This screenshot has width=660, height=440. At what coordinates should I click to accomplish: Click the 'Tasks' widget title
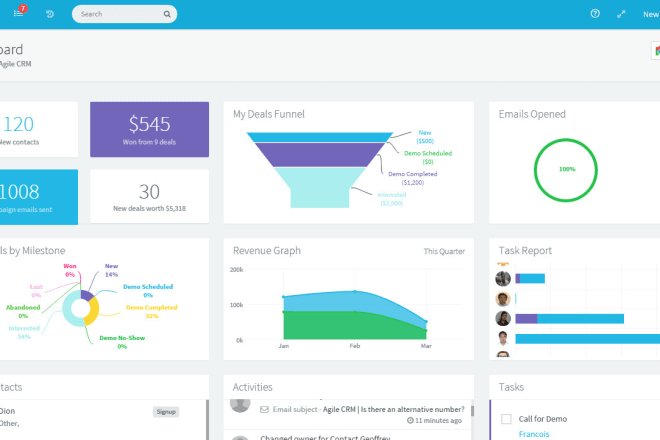(511, 387)
